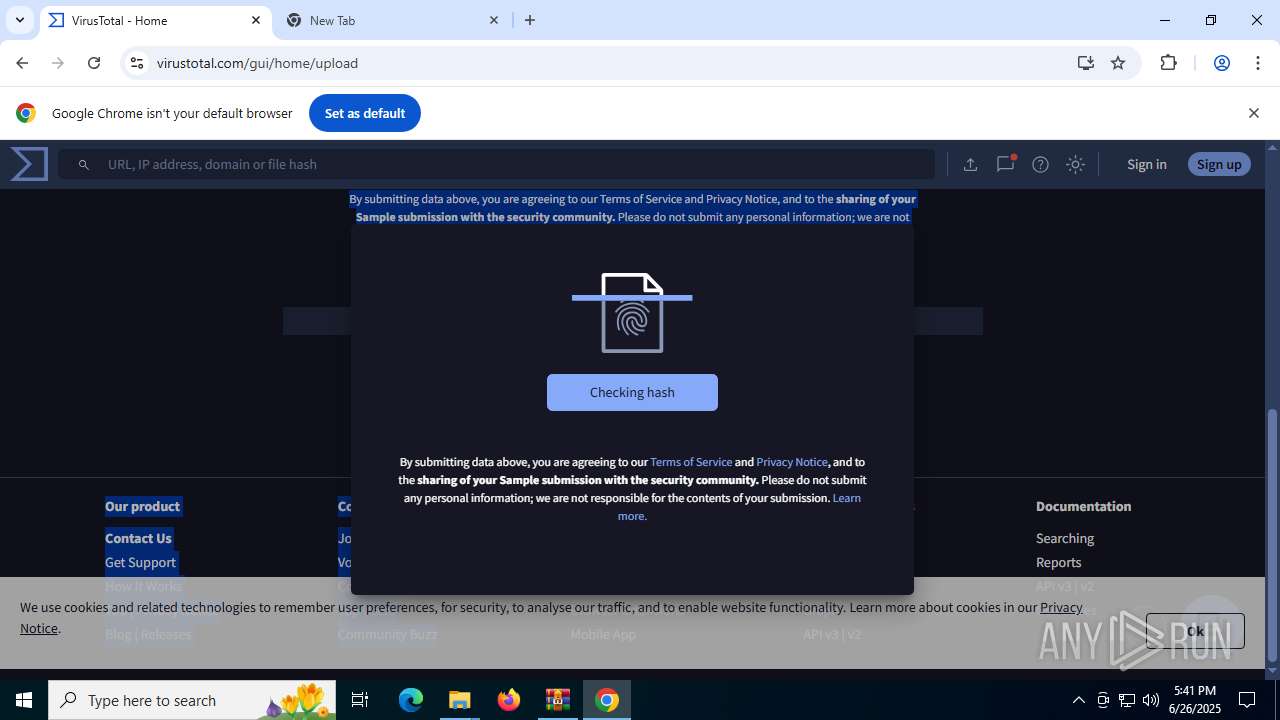The width and height of the screenshot is (1280, 720).
Task: Focus the URL, IP address, domain search field
Action: click(x=496, y=164)
